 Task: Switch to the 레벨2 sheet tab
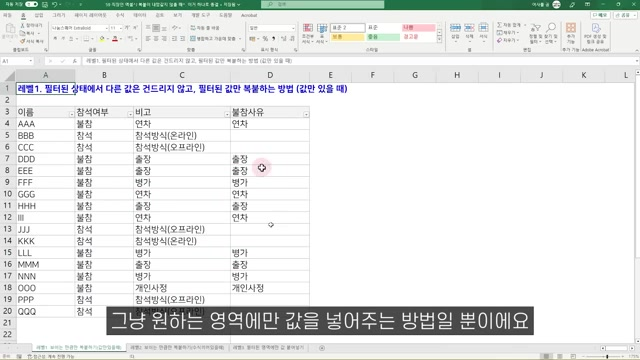pyautogui.click(x=177, y=348)
